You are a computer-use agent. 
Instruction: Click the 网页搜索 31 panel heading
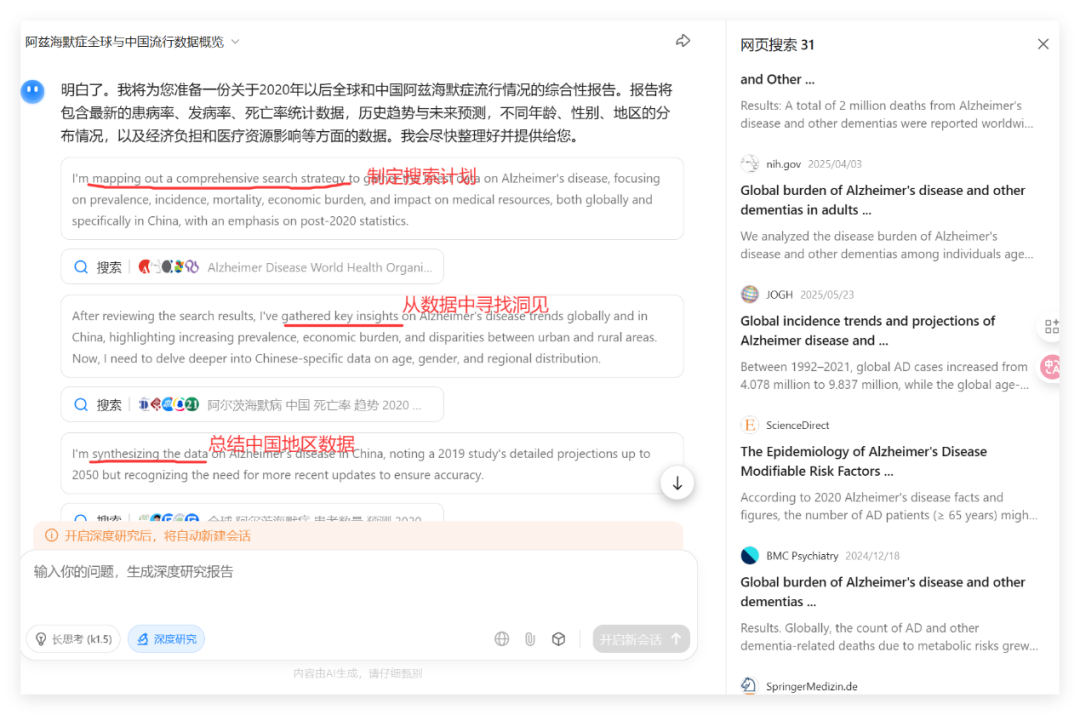(x=777, y=45)
